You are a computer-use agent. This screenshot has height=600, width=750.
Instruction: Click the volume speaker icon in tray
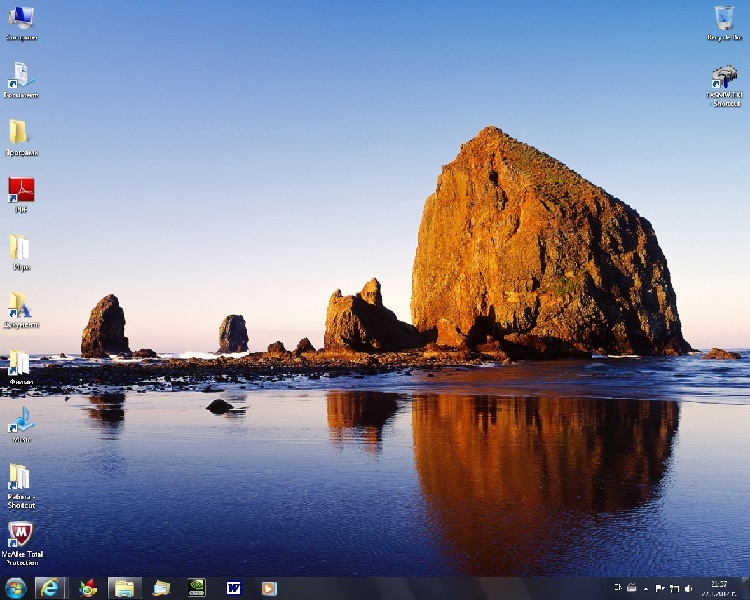tap(688, 588)
